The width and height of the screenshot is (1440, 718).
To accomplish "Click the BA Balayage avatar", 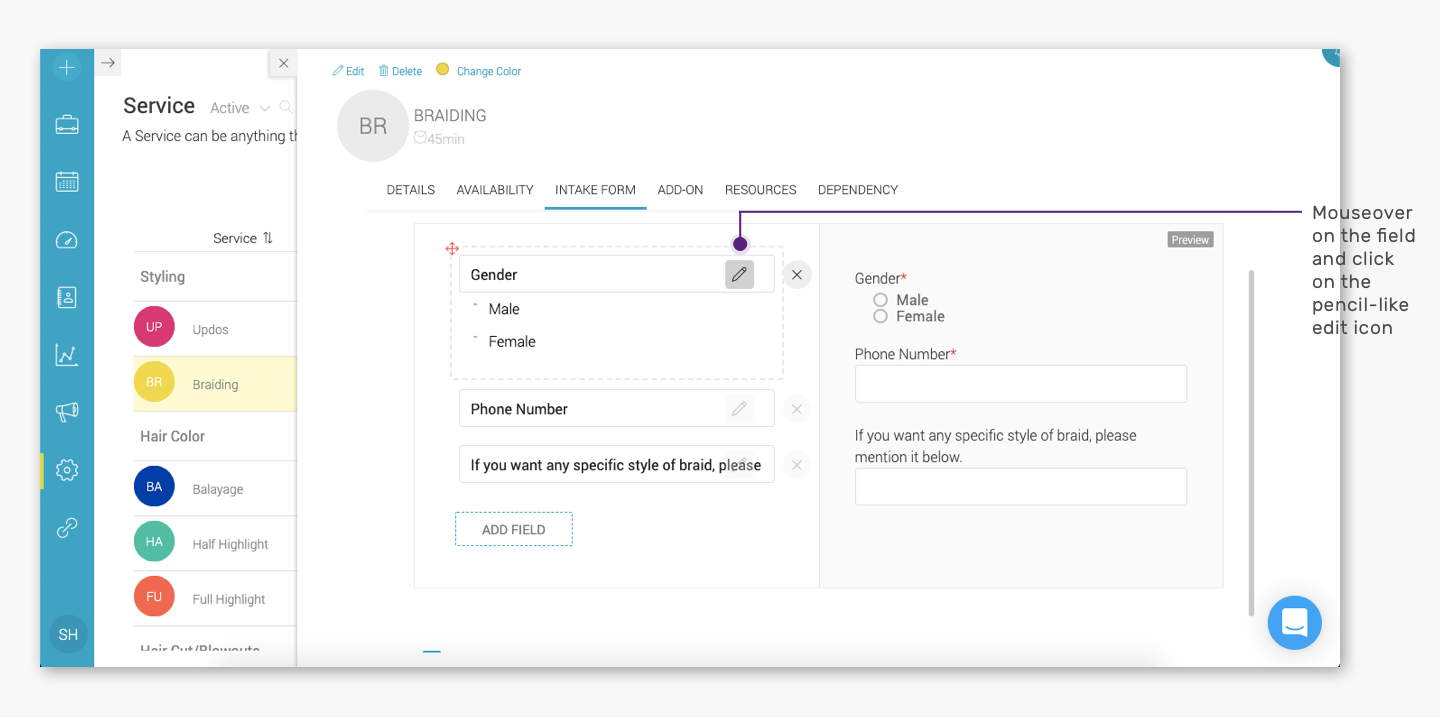I will click(154, 487).
